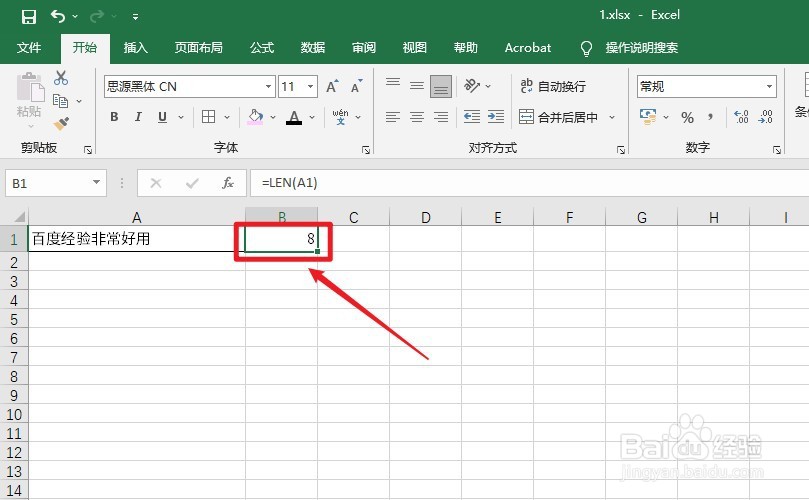The height and width of the screenshot is (500, 809).
Task: Click Increase Indent icon
Action: tap(496, 117)
